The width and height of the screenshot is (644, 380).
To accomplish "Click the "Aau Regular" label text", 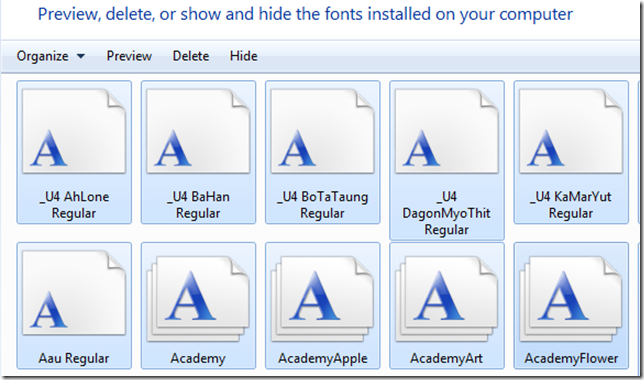I will tap(74, 358).
